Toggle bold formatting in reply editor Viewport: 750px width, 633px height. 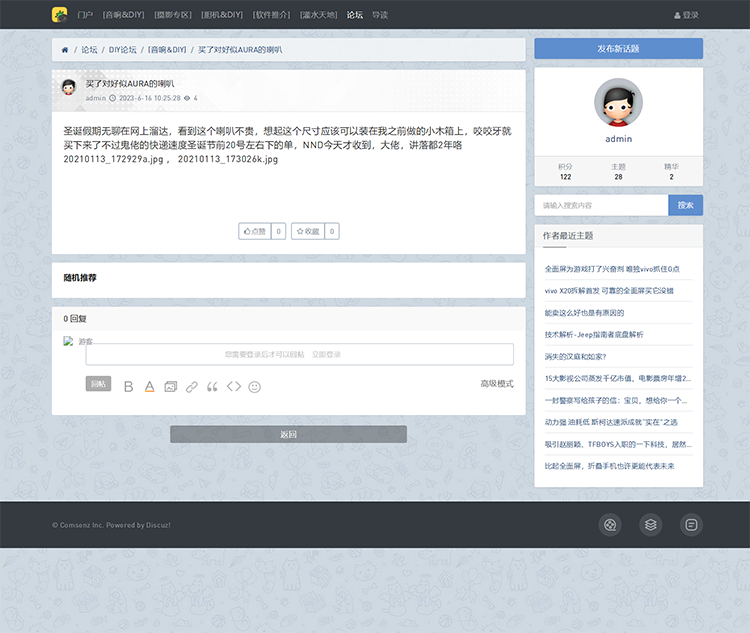click(128, 387)
